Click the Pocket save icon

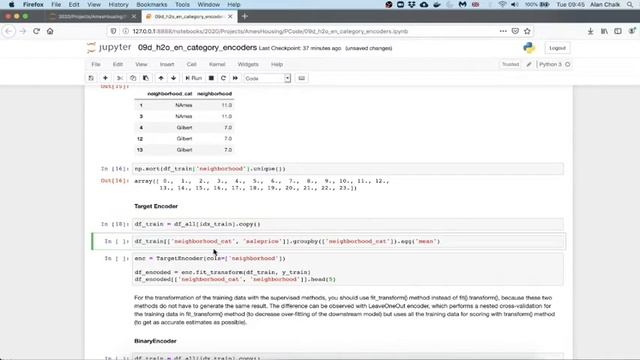pyautogui.click(x=515, y=31)
